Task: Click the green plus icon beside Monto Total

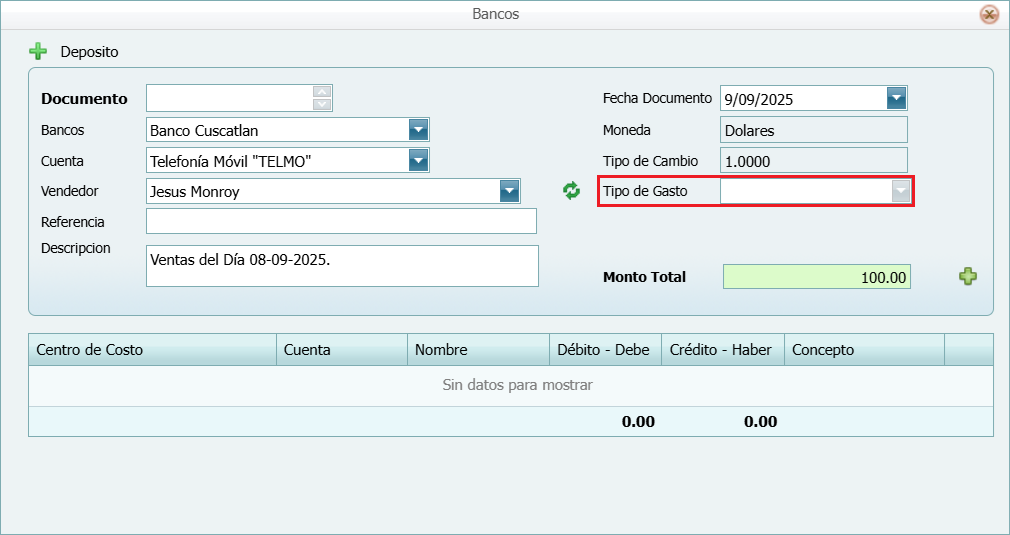Action: point(968,277)
